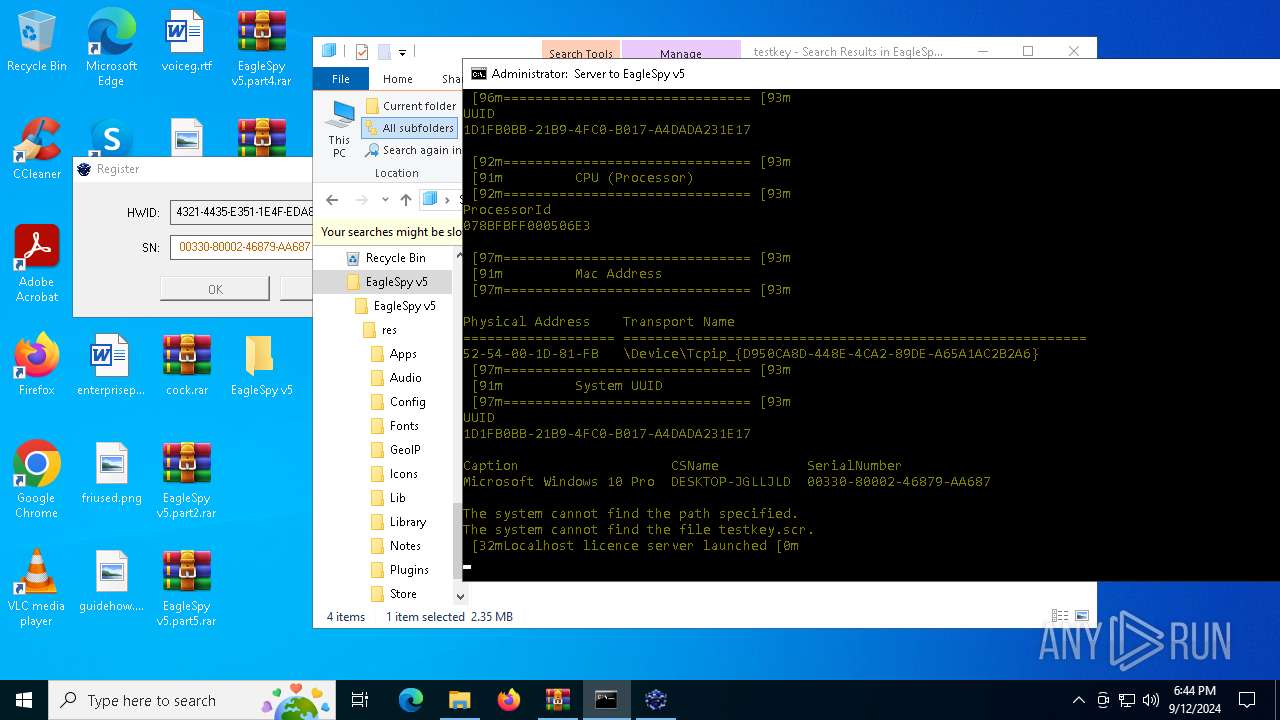Click Back arrow in File Explorer

coord(332,199)
